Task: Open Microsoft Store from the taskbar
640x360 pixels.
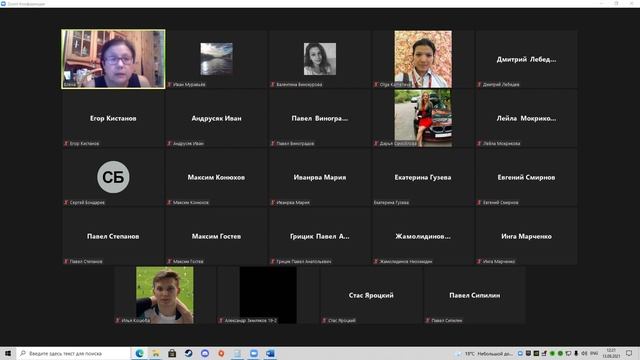Action: 172,353
